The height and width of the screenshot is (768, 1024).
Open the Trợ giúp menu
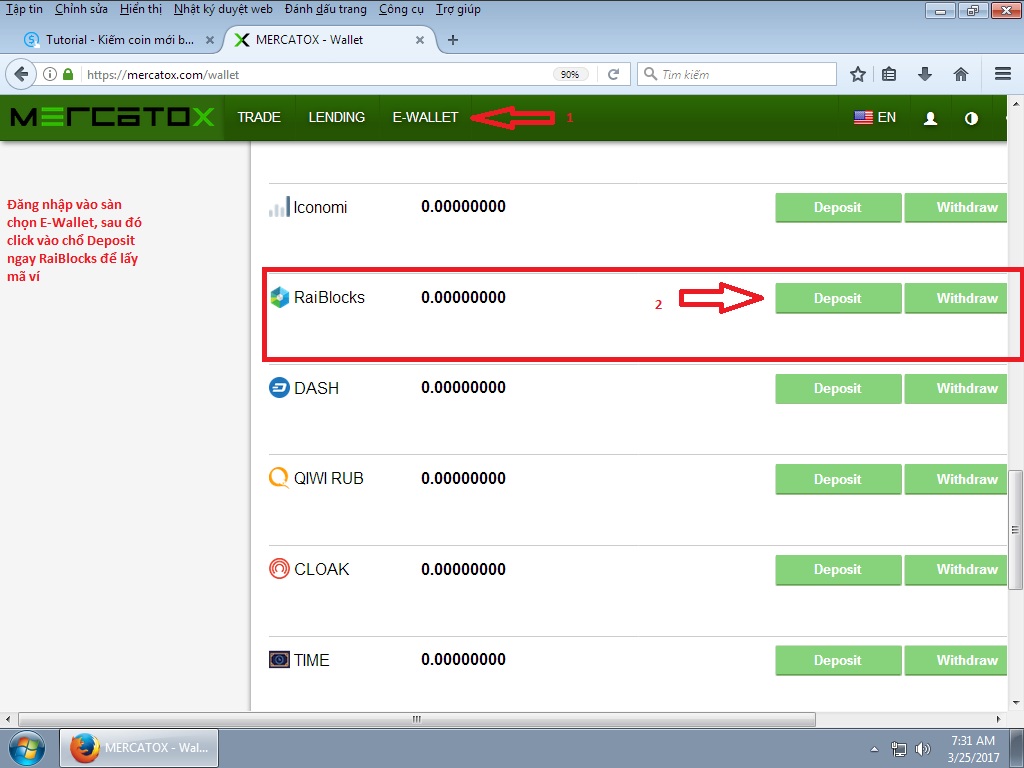[458, 9]
